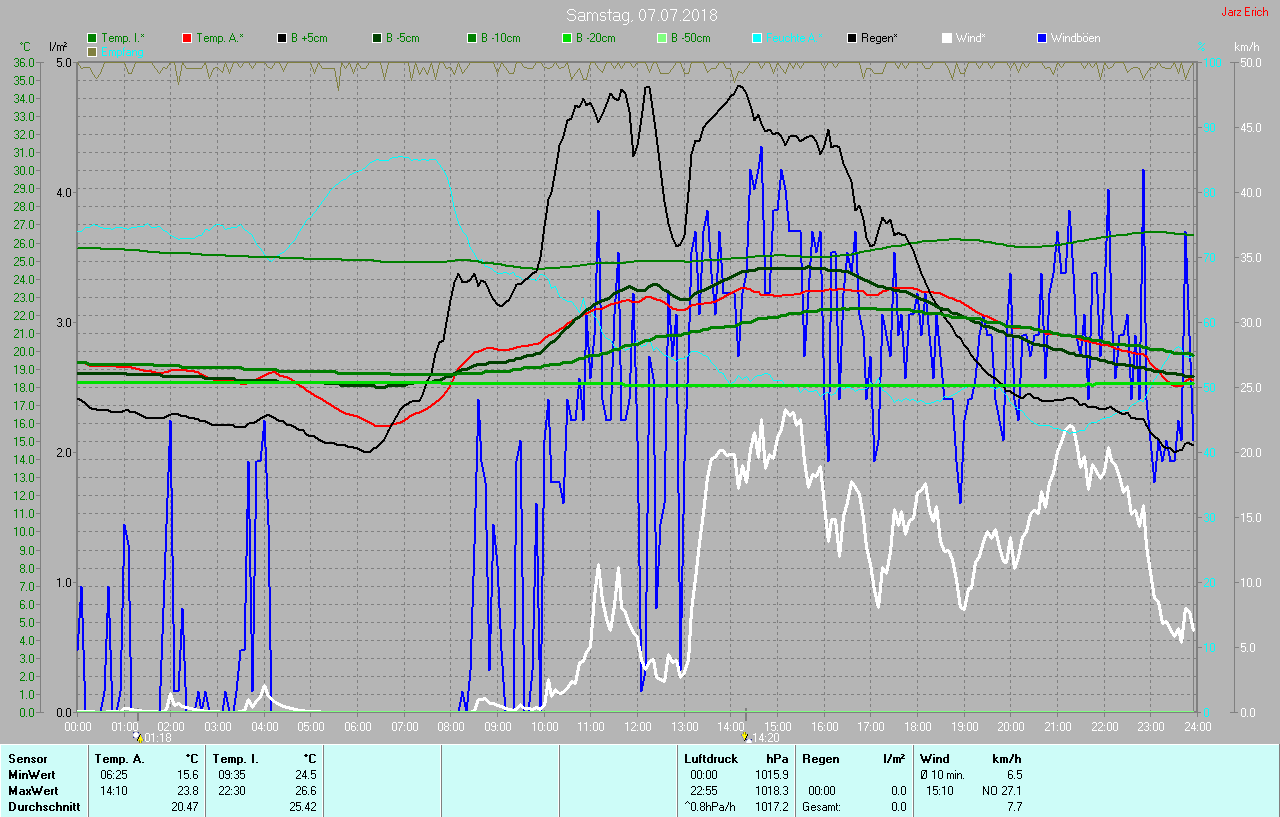
Task: Click the Regen header in statistics table
Action: point(820,759)
